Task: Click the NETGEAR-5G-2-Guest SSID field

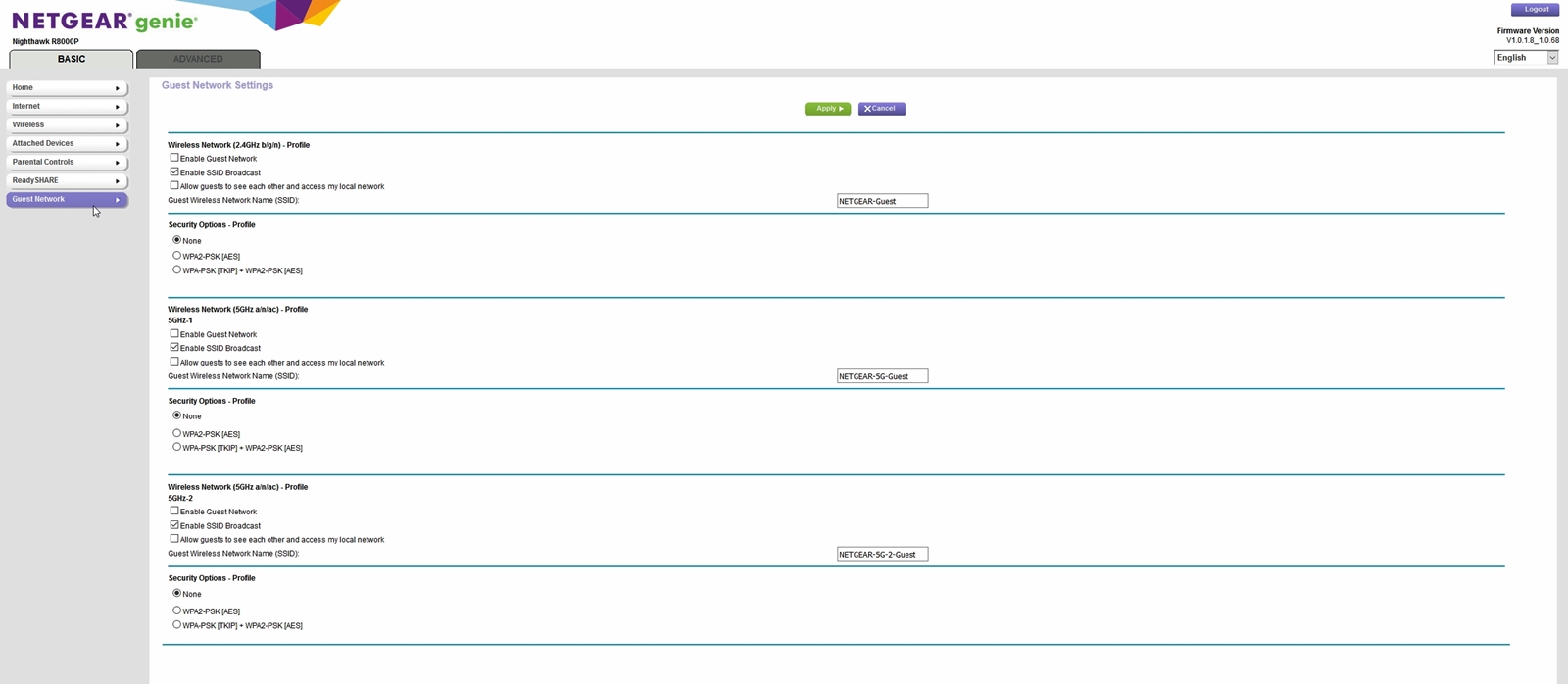Action: point(882,555)
